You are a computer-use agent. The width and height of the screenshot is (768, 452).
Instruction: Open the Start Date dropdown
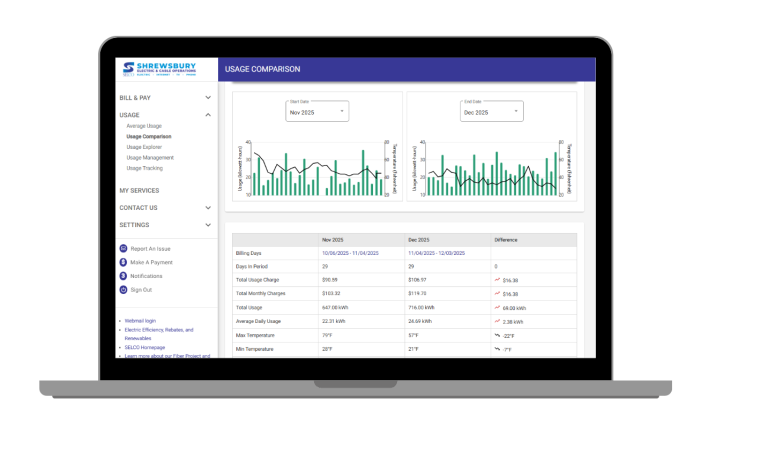tap(317, 112)
